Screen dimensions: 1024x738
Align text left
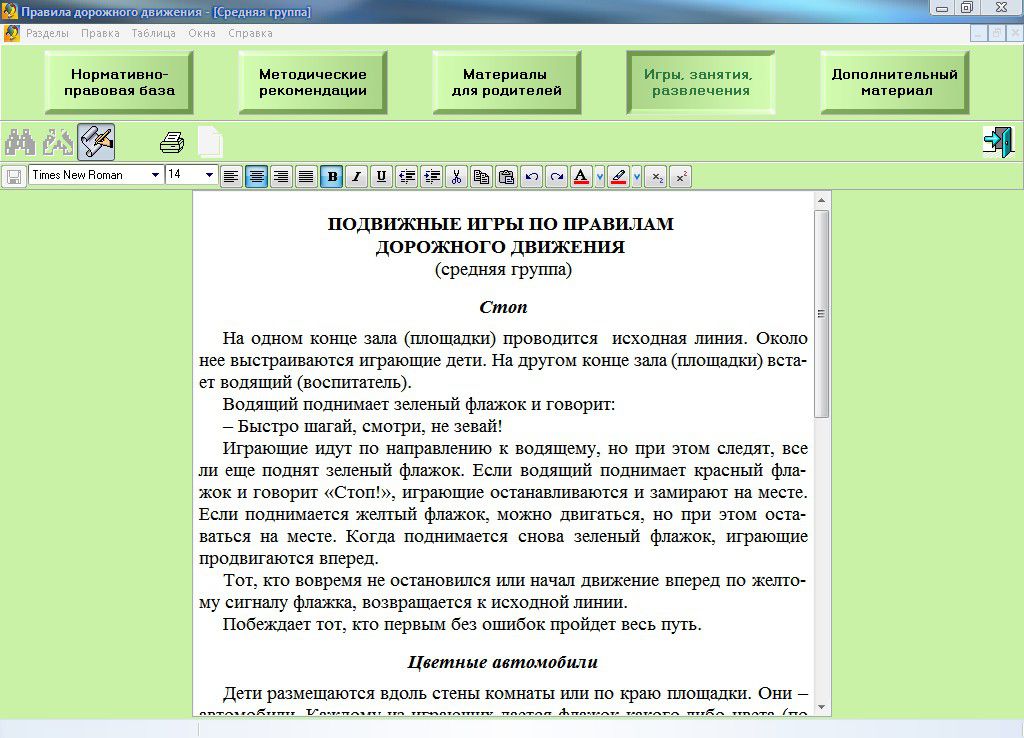pos(231,176)
